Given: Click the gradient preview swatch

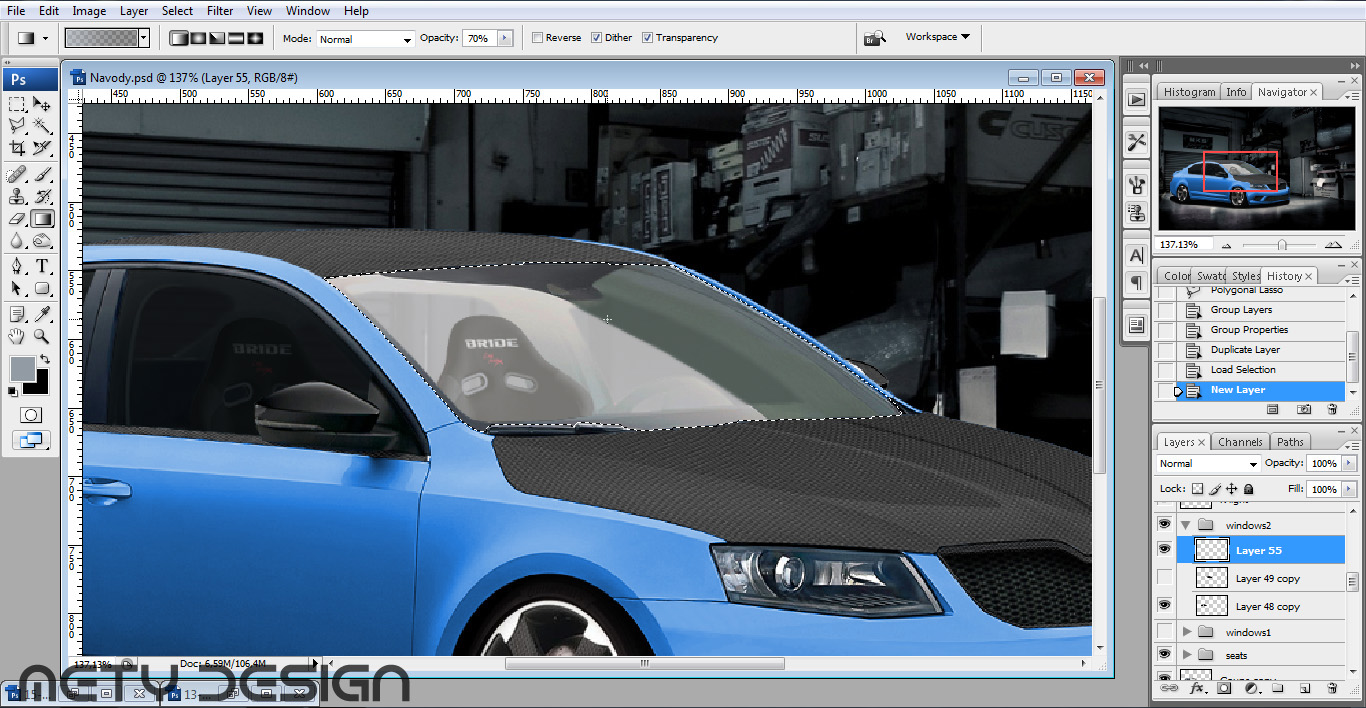Looking at the screenshot, I should [x=101, y=38].
